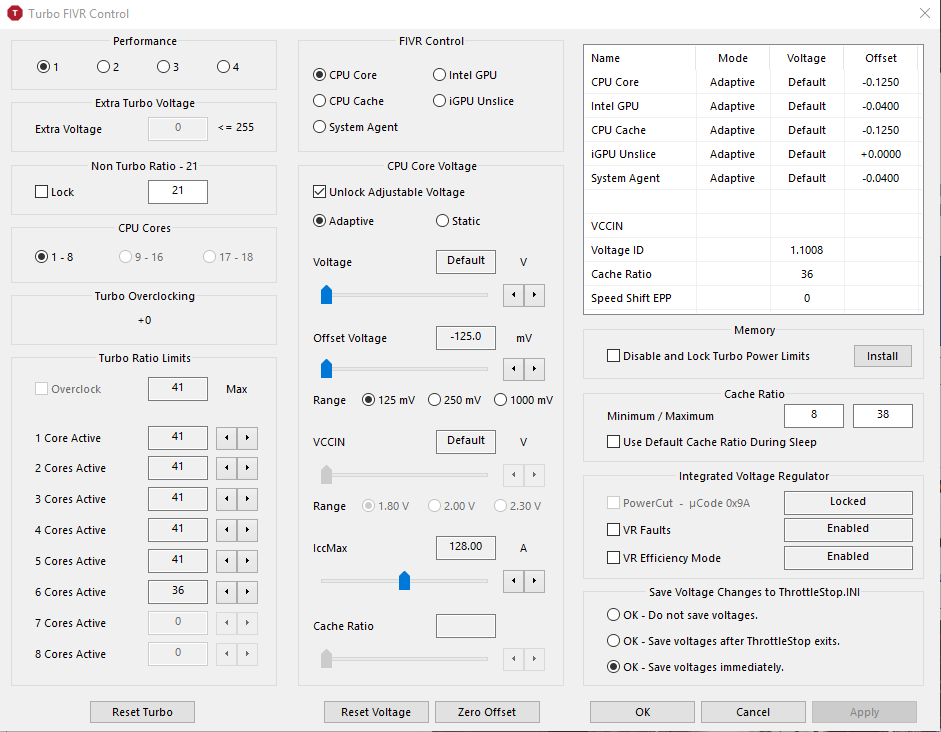Screen dimensions: 941x732
Task: Increase the 3 Cores Active ratio
Action: [247, 499]
